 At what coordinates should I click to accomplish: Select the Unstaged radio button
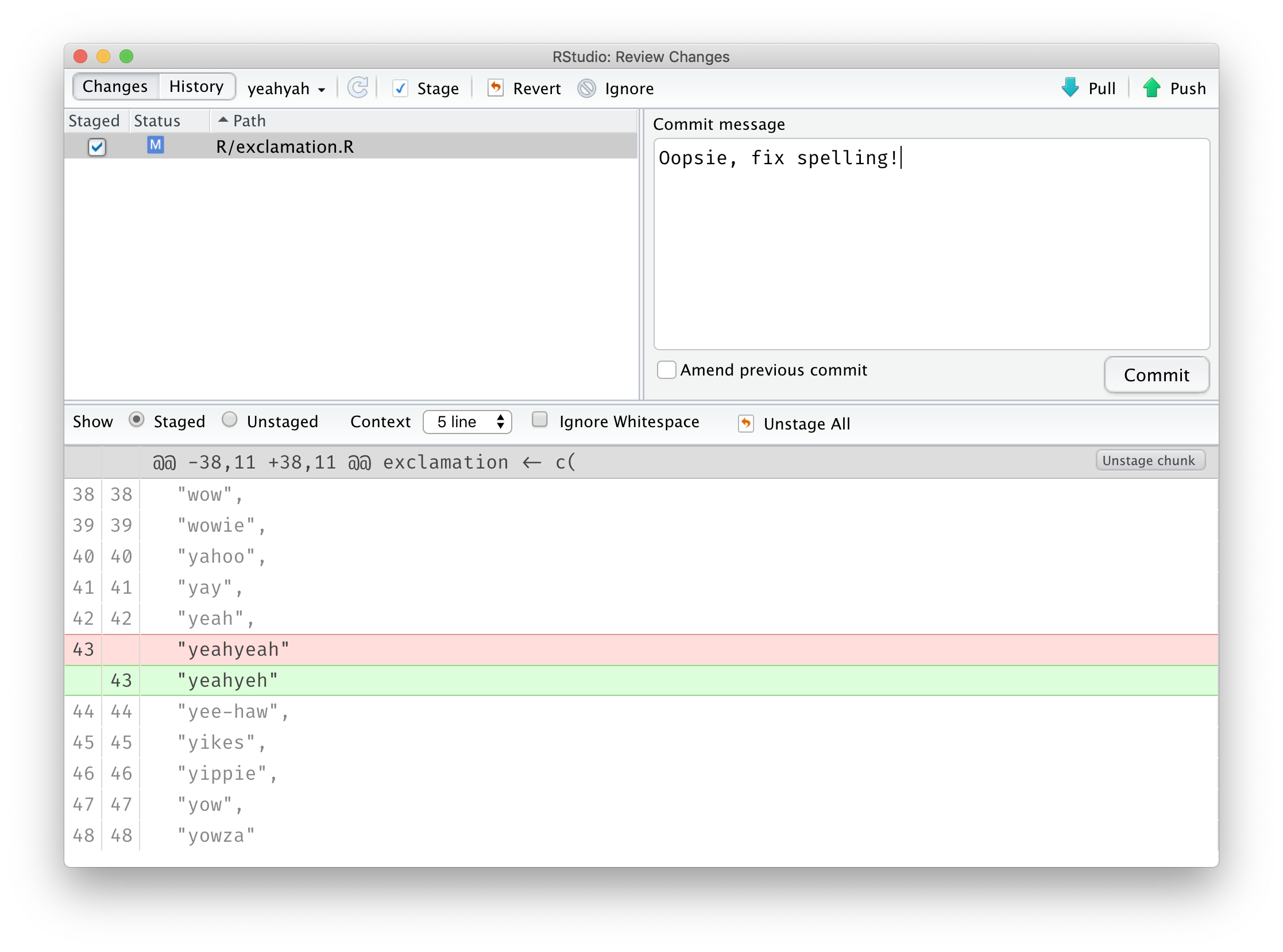229,420
